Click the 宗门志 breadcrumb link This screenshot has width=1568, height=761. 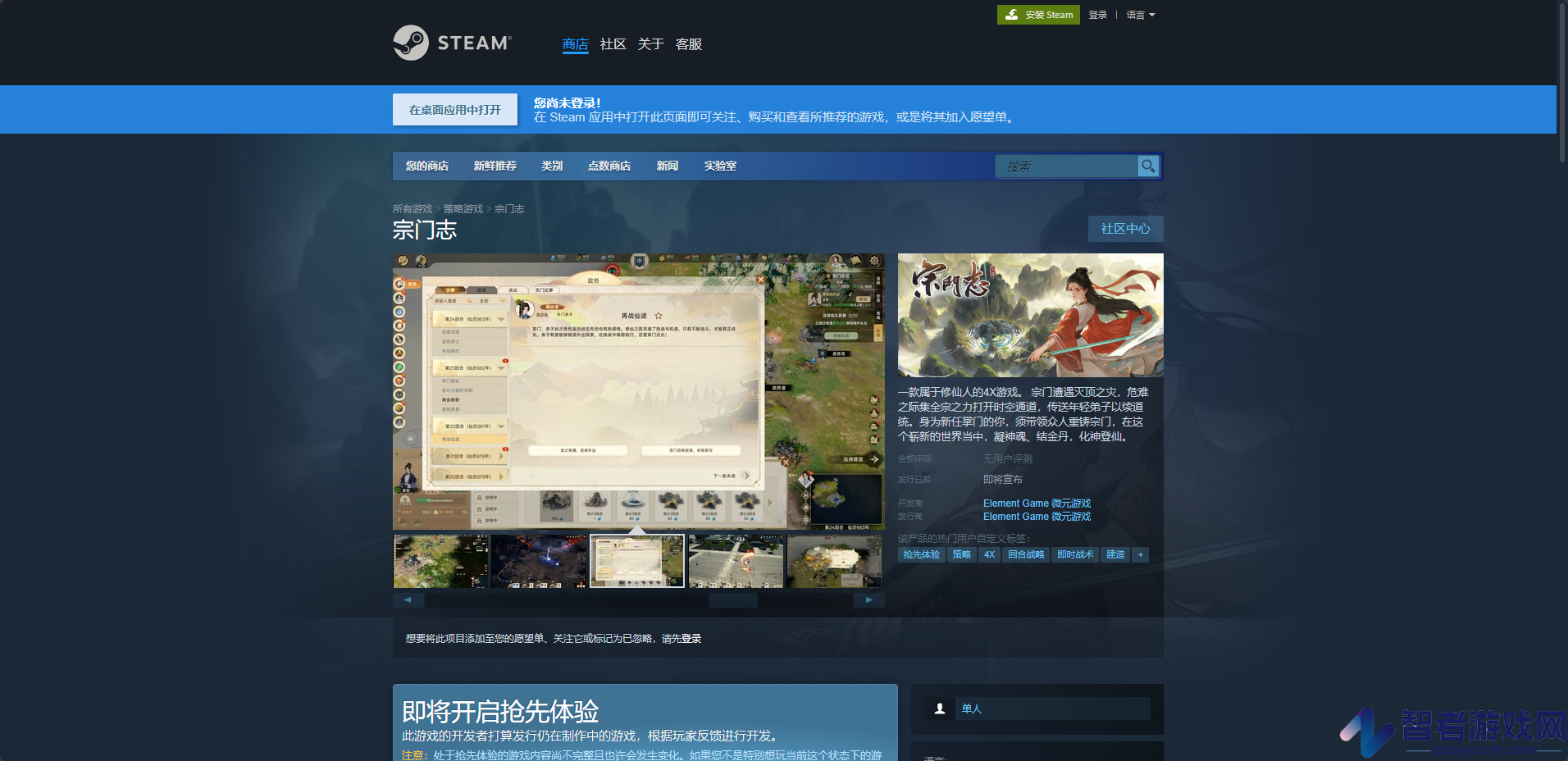pos(509,209)
